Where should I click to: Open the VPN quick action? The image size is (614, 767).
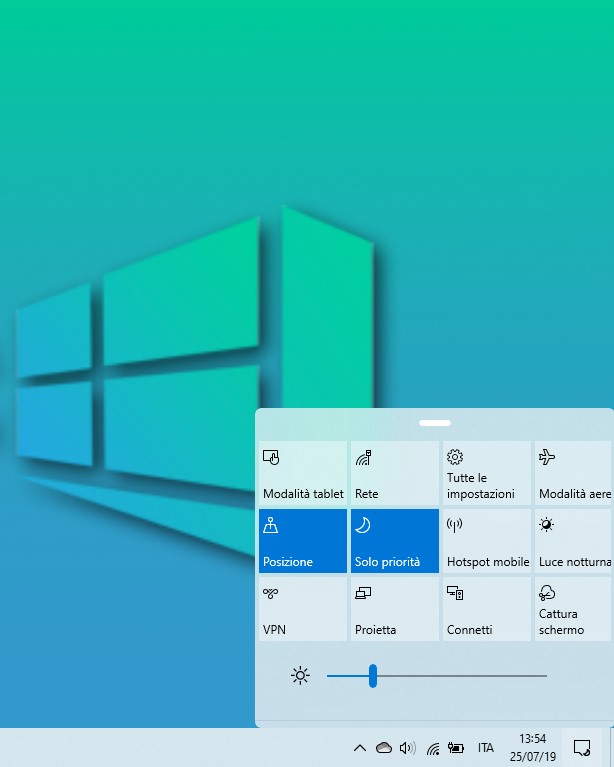coord(303,609)
